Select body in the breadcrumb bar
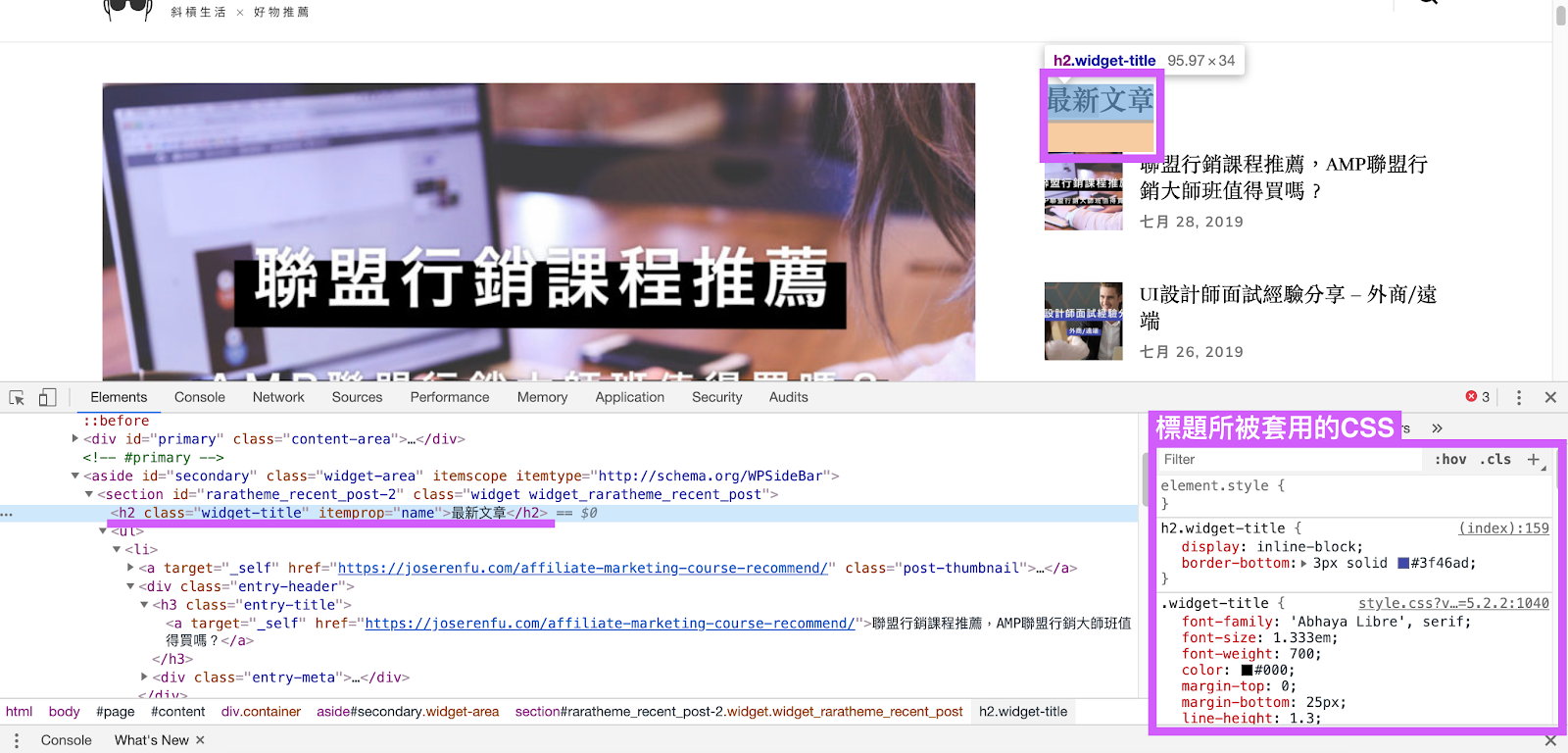The width and height of the screenshot is (1568, 753). [65, 712]
